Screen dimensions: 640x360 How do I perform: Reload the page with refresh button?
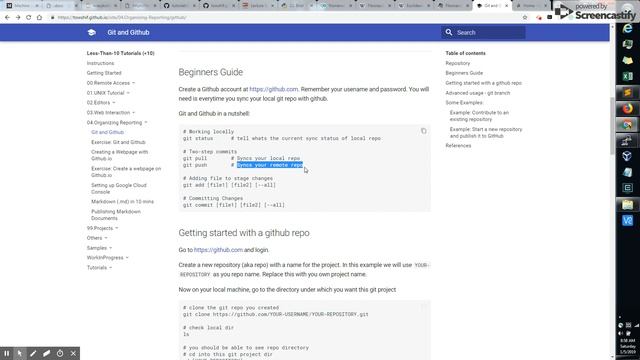tap(29, 18)
